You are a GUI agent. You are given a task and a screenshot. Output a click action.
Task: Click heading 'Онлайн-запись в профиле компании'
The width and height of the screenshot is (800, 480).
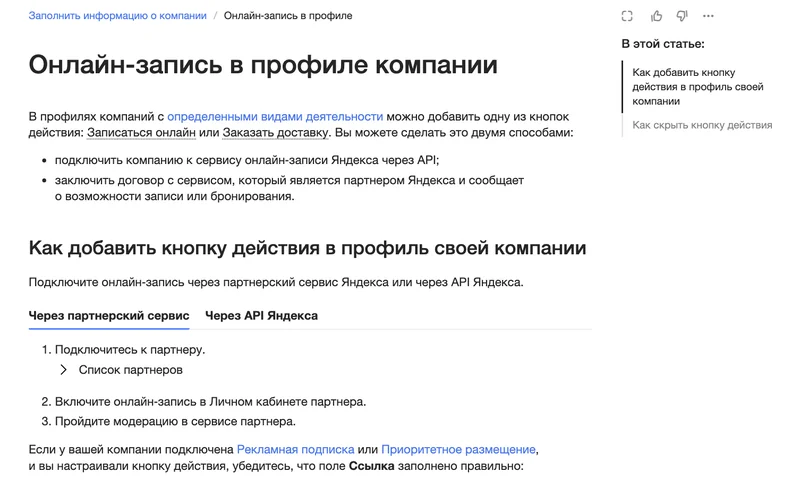pyautogui.click(x=263, y=65)
